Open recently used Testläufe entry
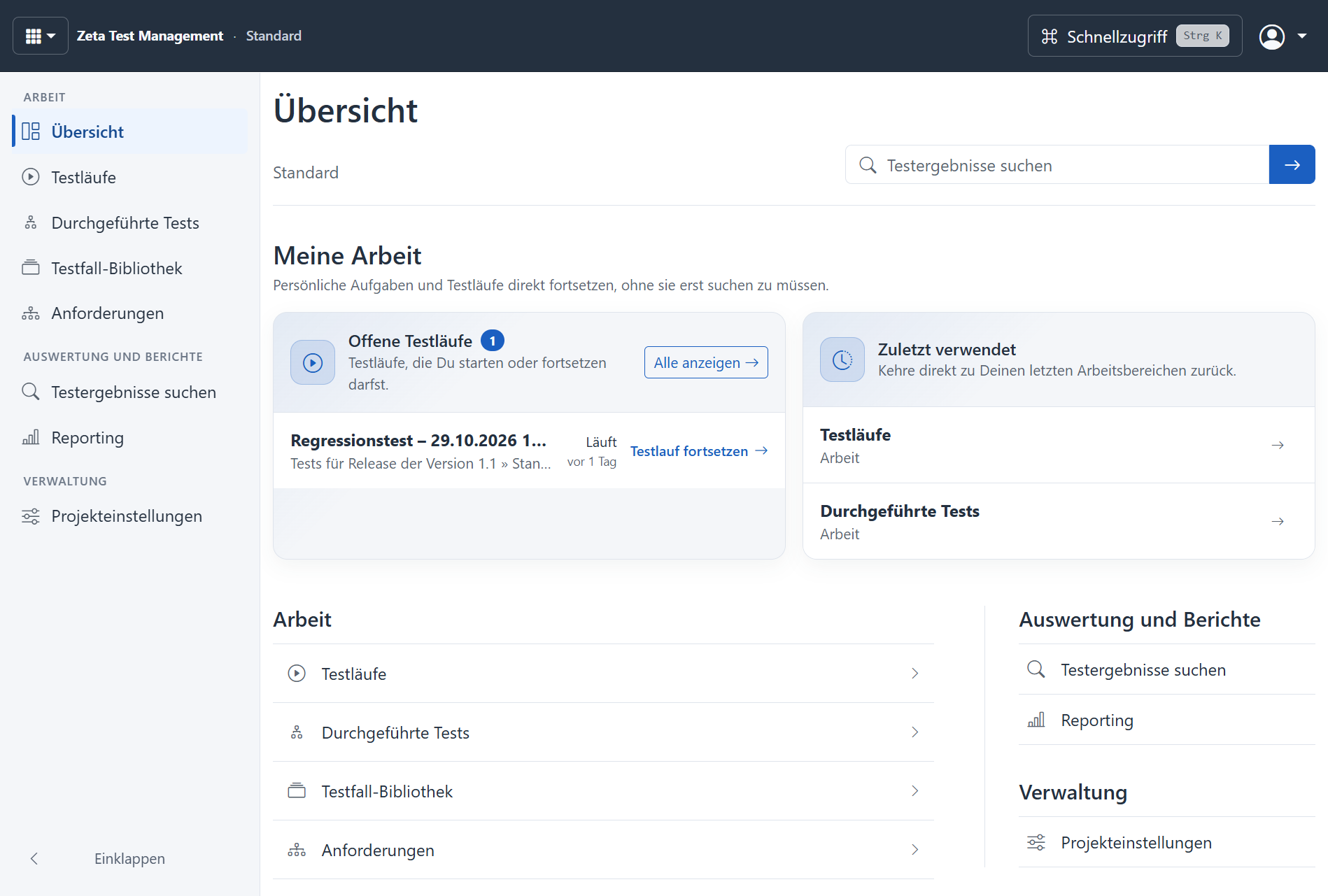 click(1059, 446)
